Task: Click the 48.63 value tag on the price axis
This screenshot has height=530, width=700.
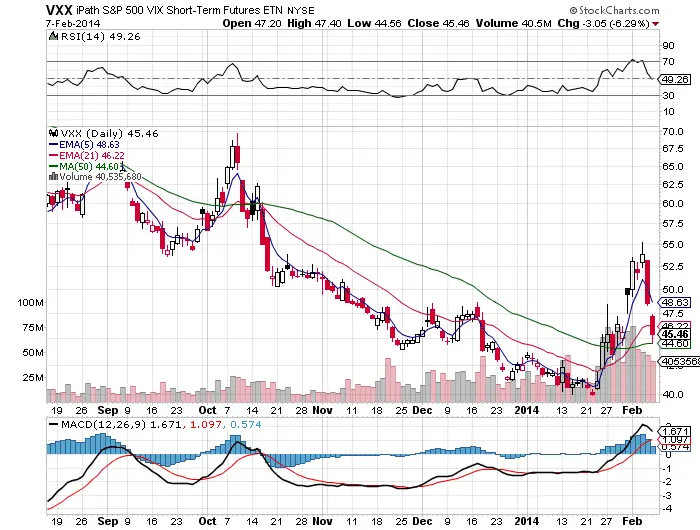Action: click(675, 303)
